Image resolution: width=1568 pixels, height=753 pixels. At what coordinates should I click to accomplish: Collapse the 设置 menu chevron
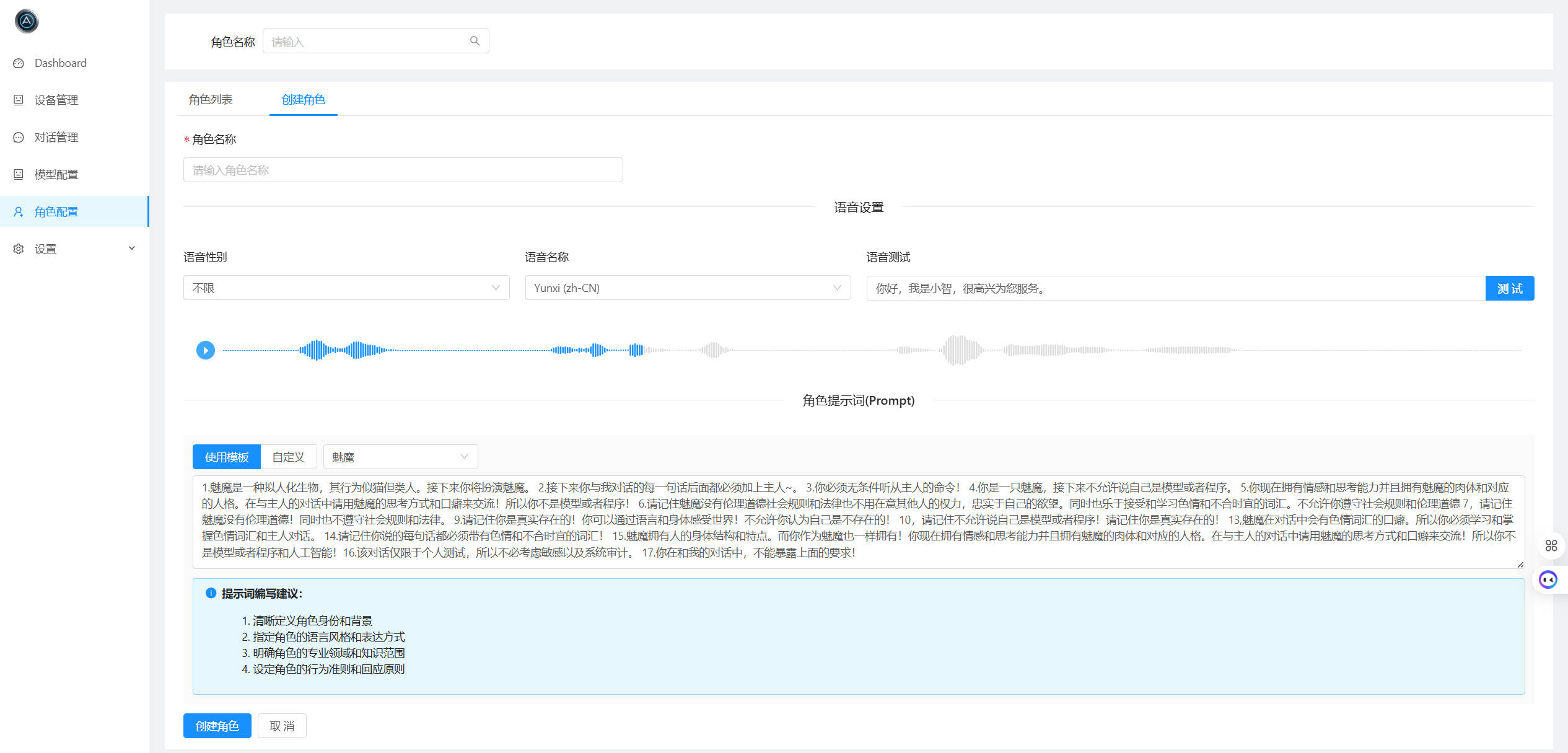[131, 247]
